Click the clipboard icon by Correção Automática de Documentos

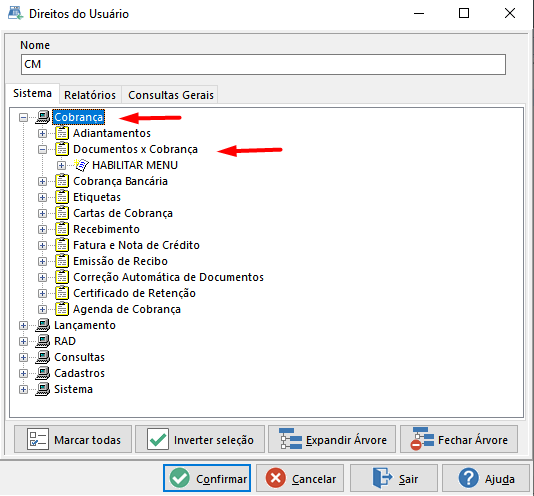[x=62, y=277]
